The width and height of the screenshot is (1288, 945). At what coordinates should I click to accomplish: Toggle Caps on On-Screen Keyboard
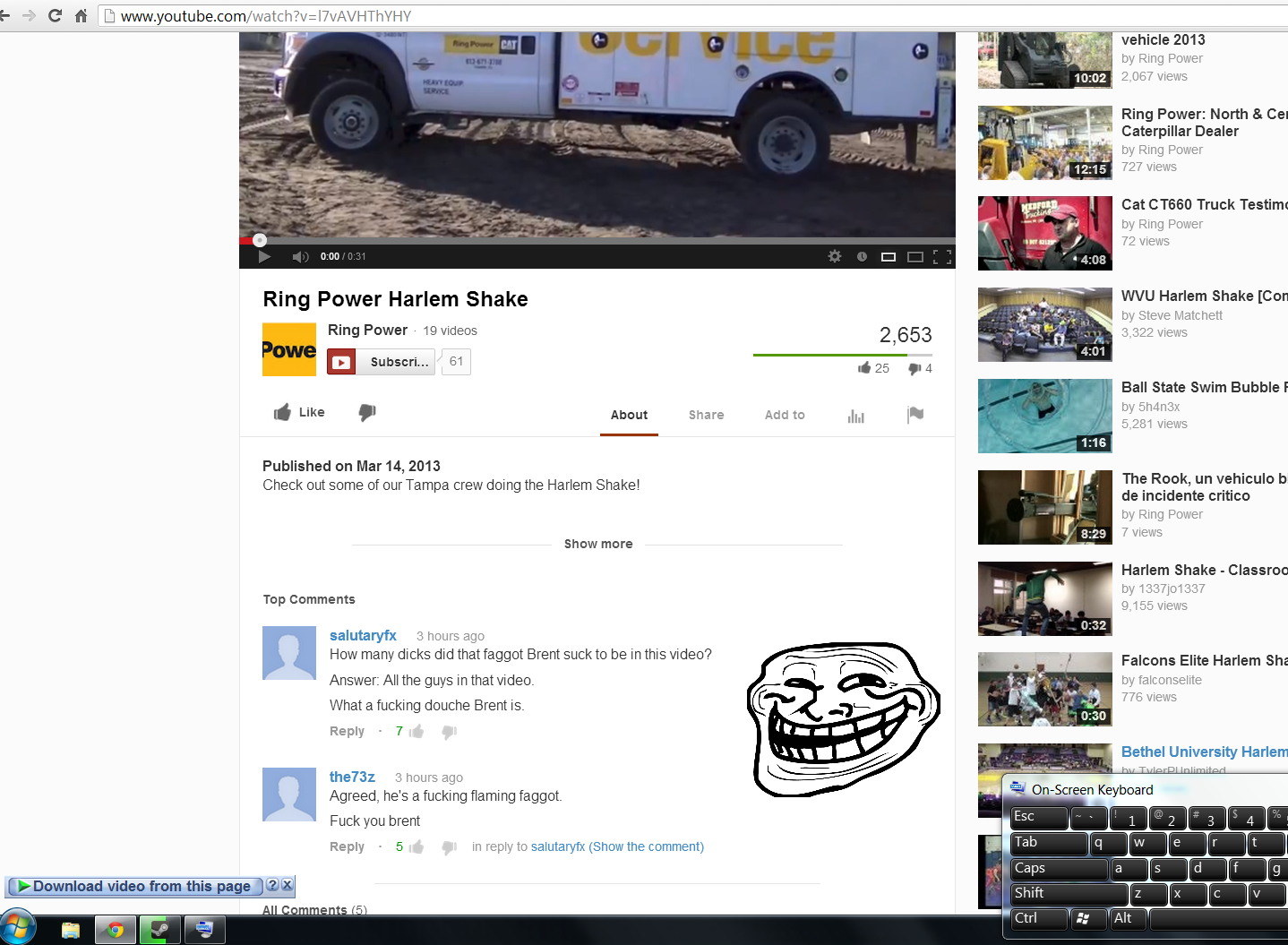click(x=1059, y=868)
